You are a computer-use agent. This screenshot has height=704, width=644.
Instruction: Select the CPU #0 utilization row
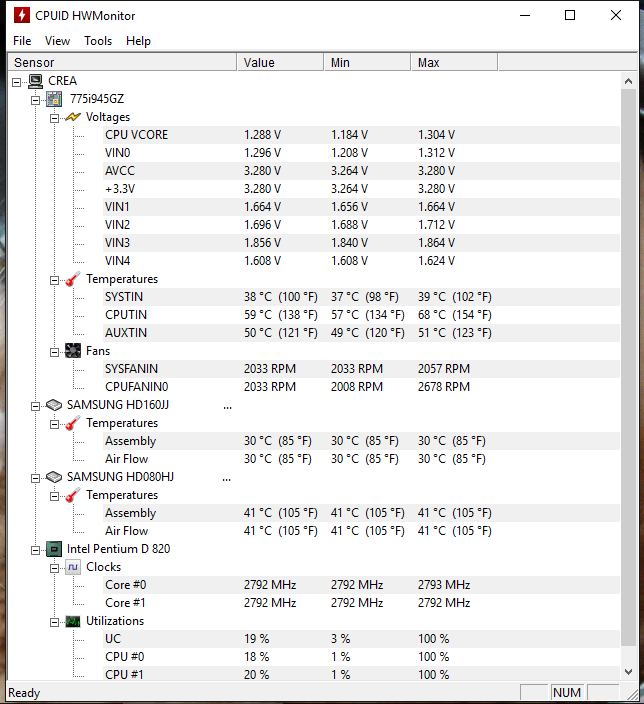(362, 657)
